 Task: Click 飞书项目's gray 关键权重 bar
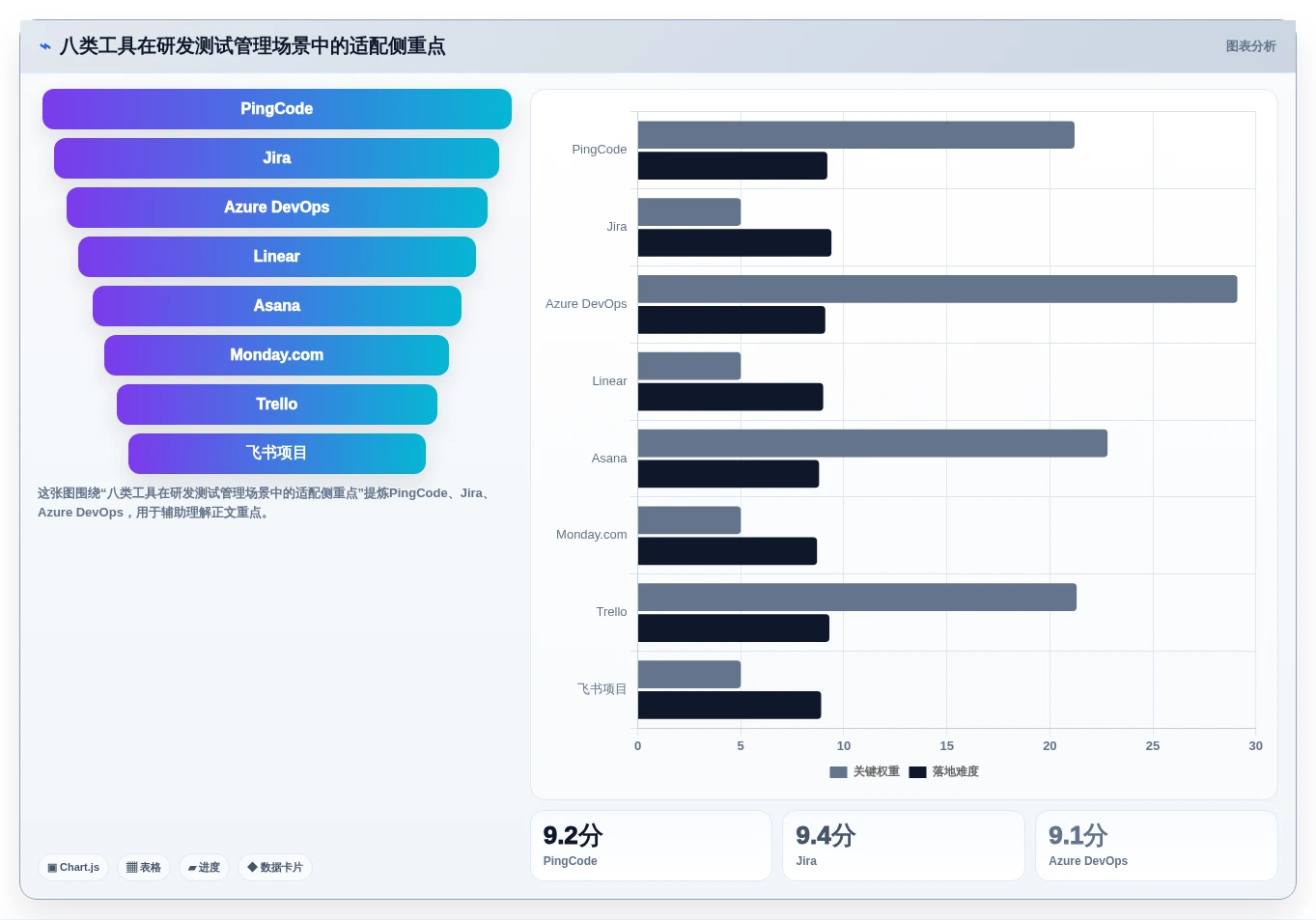click(689, 675)
